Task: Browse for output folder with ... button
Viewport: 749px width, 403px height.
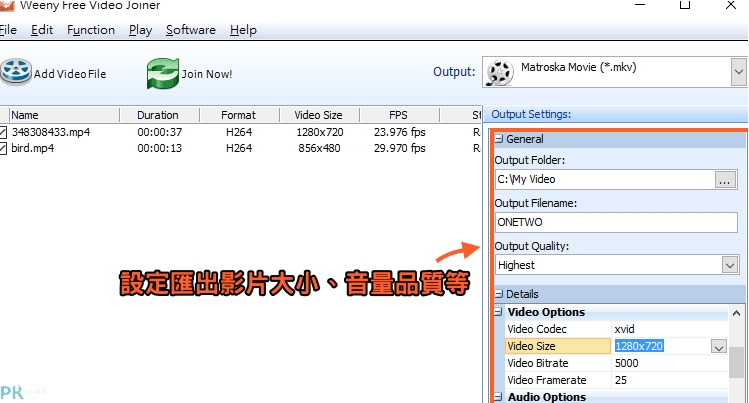Action: 725,180
